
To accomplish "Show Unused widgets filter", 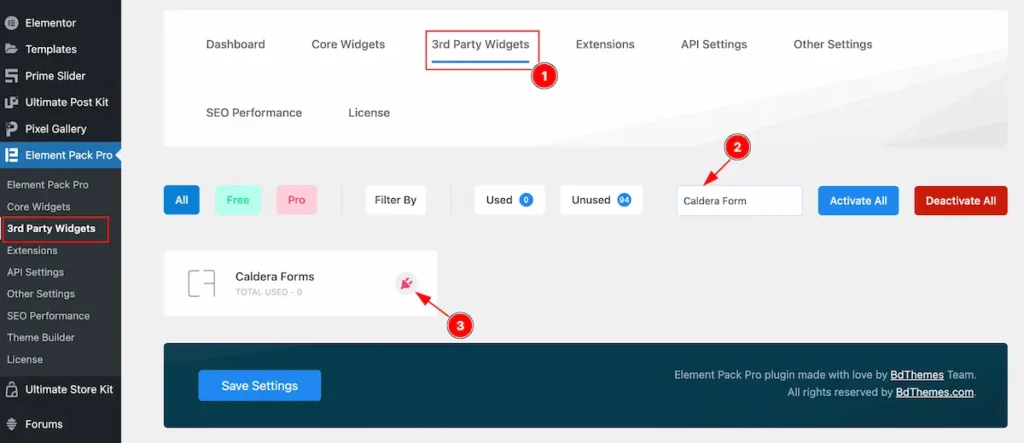I will click(600, 200).
